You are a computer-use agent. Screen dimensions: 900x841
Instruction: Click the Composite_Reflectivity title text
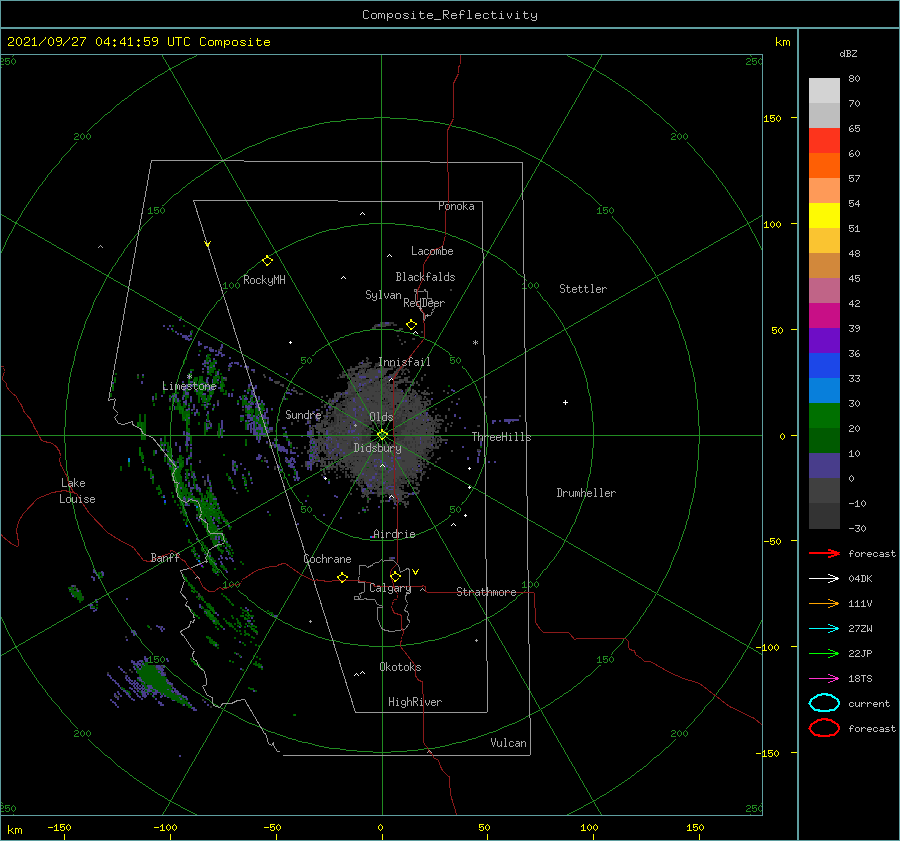point(450,15)
